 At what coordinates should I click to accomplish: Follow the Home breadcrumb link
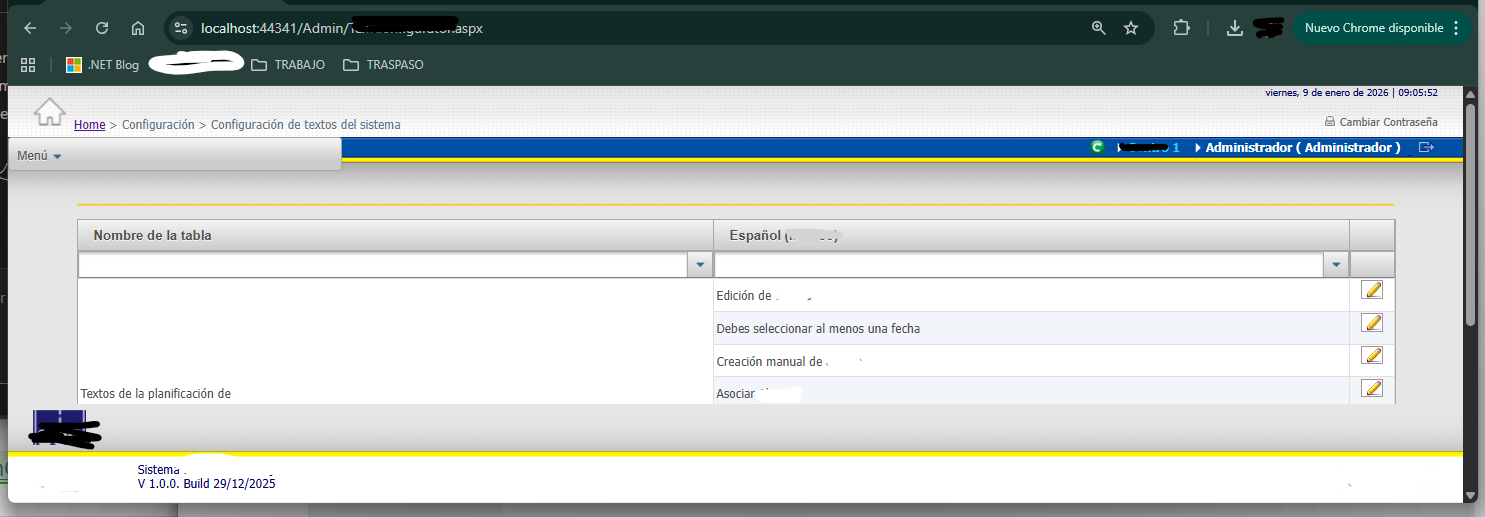[89, 125]
